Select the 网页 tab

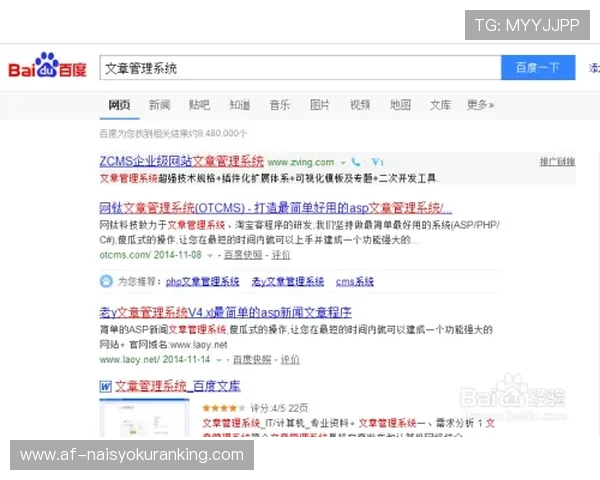[119, 104]
